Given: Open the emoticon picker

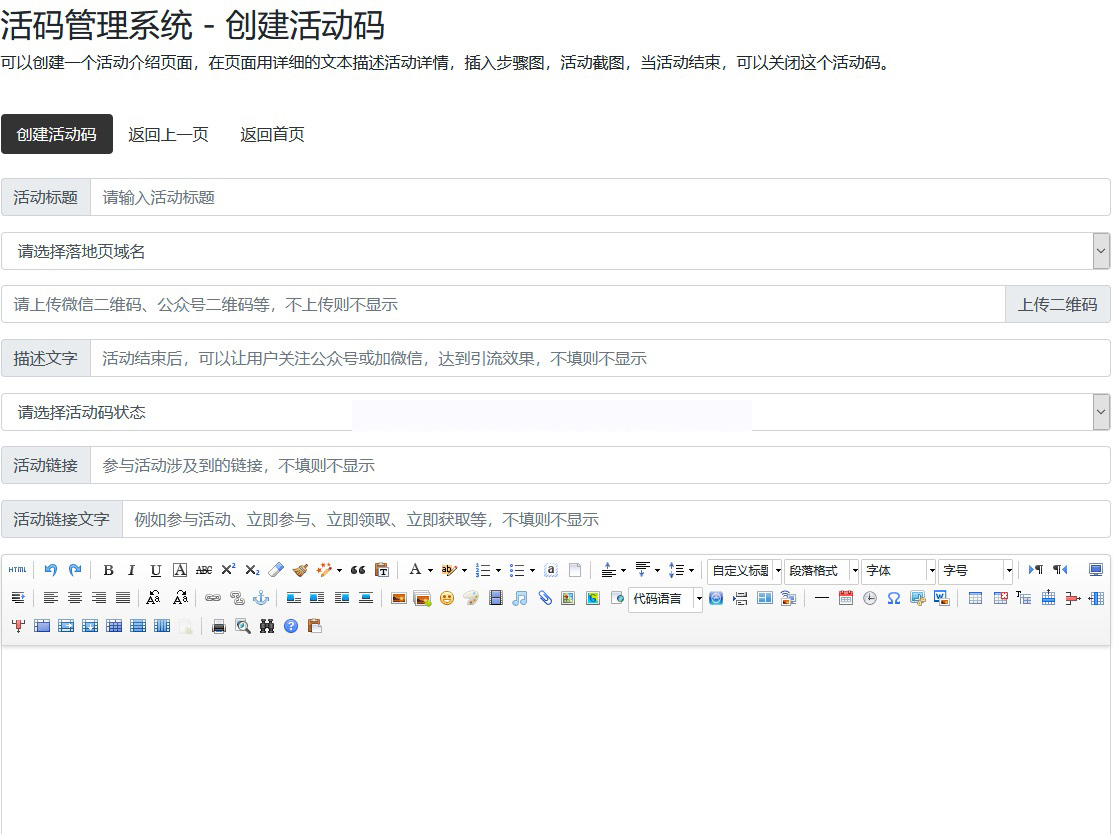Looking at the screenshot, I should (x=447, y=598).
